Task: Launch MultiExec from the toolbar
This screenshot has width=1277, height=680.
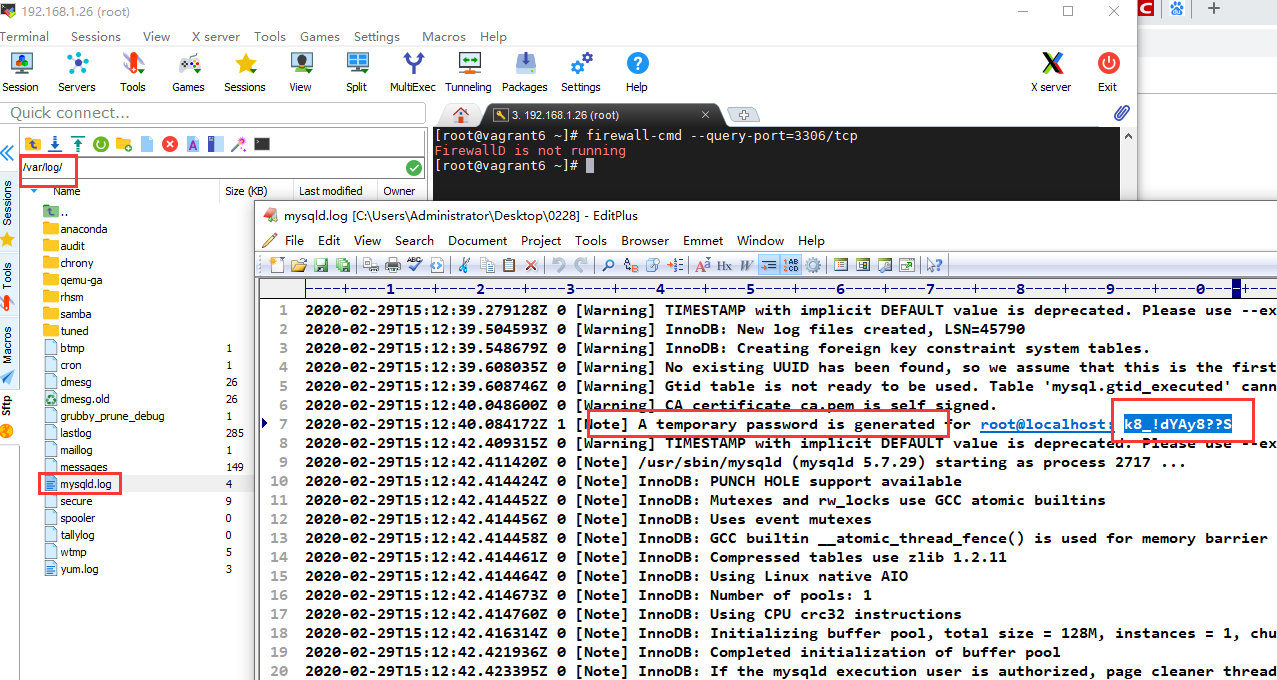Action: coord(413,72)
